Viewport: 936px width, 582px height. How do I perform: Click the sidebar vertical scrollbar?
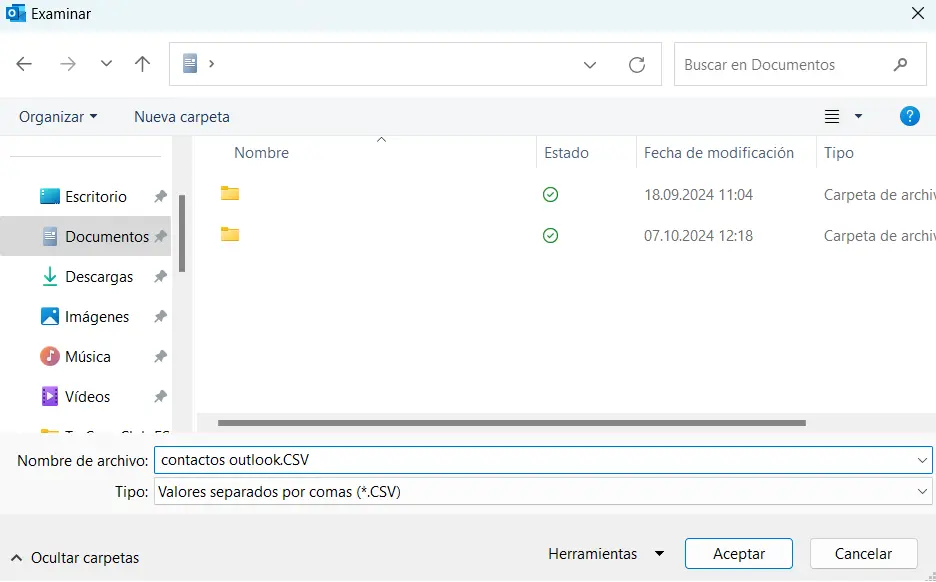point(182,233)
